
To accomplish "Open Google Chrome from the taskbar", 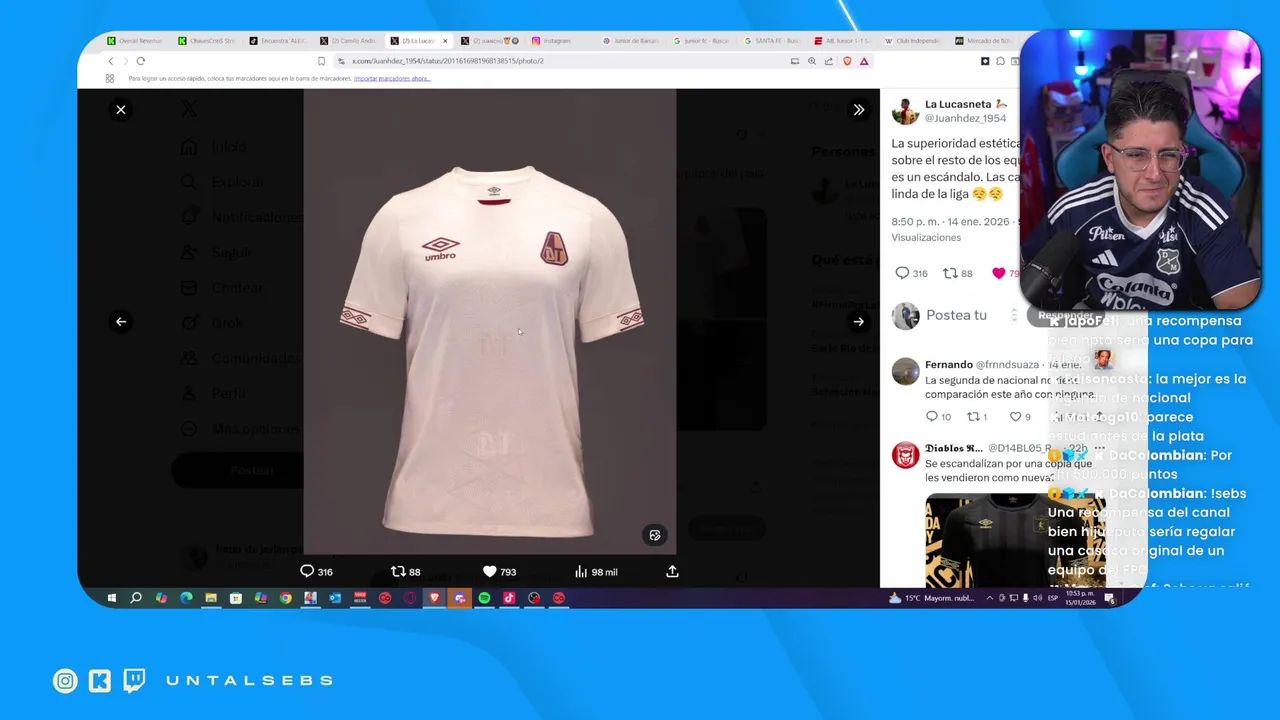I will pyautogui.click(x=285, y=598).
